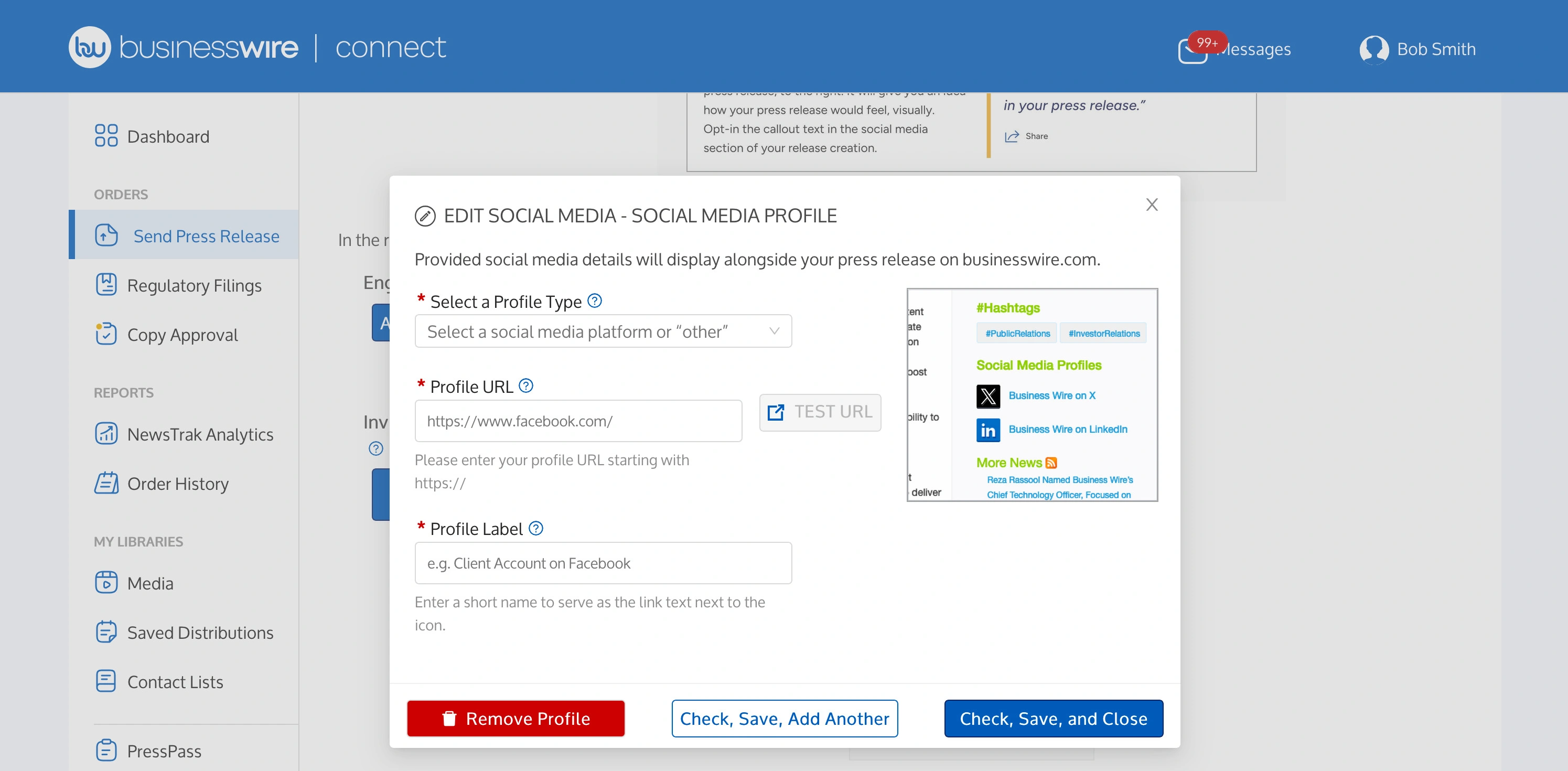Click the PressPass icon
1568x771 pixels.
(106, 751)
